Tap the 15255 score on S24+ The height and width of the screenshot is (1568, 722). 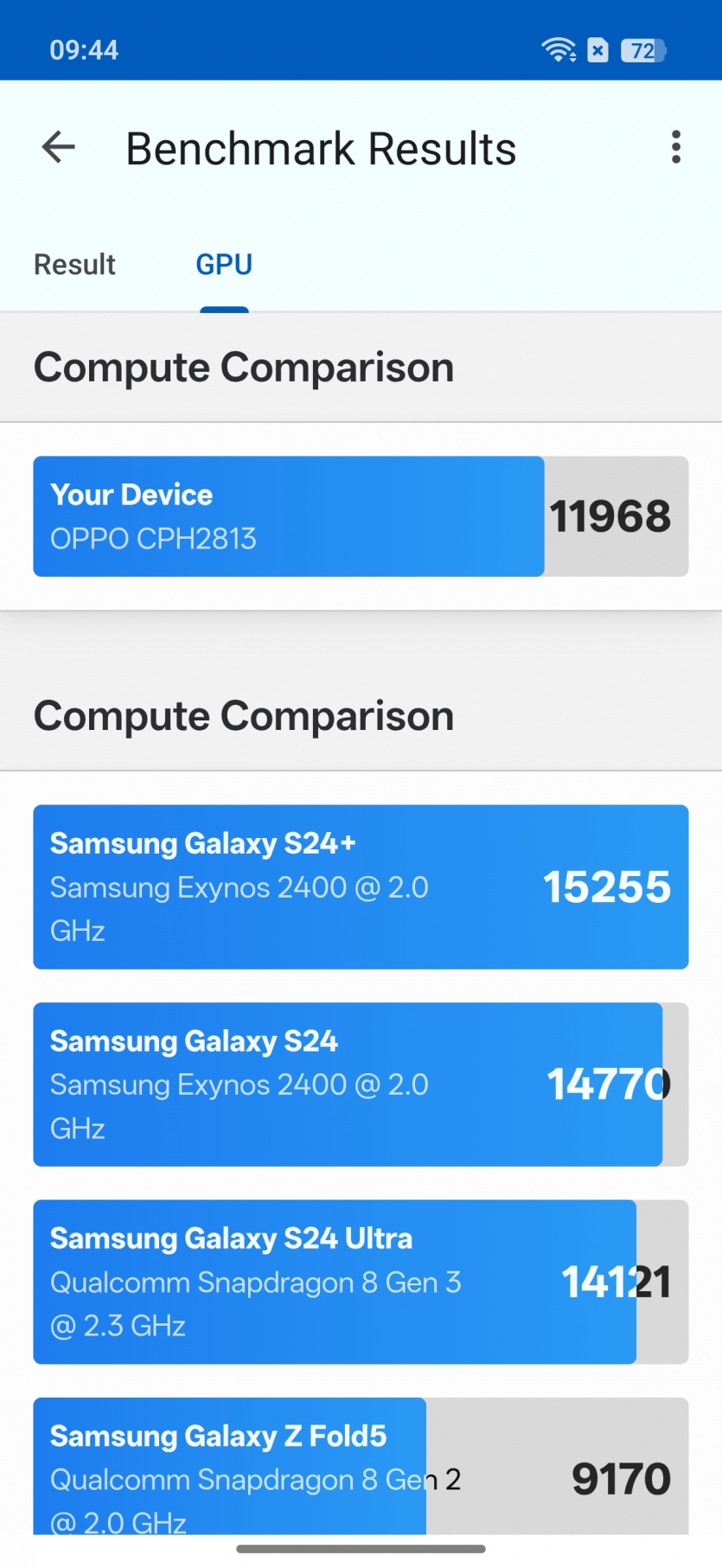[x=607, y=886]
